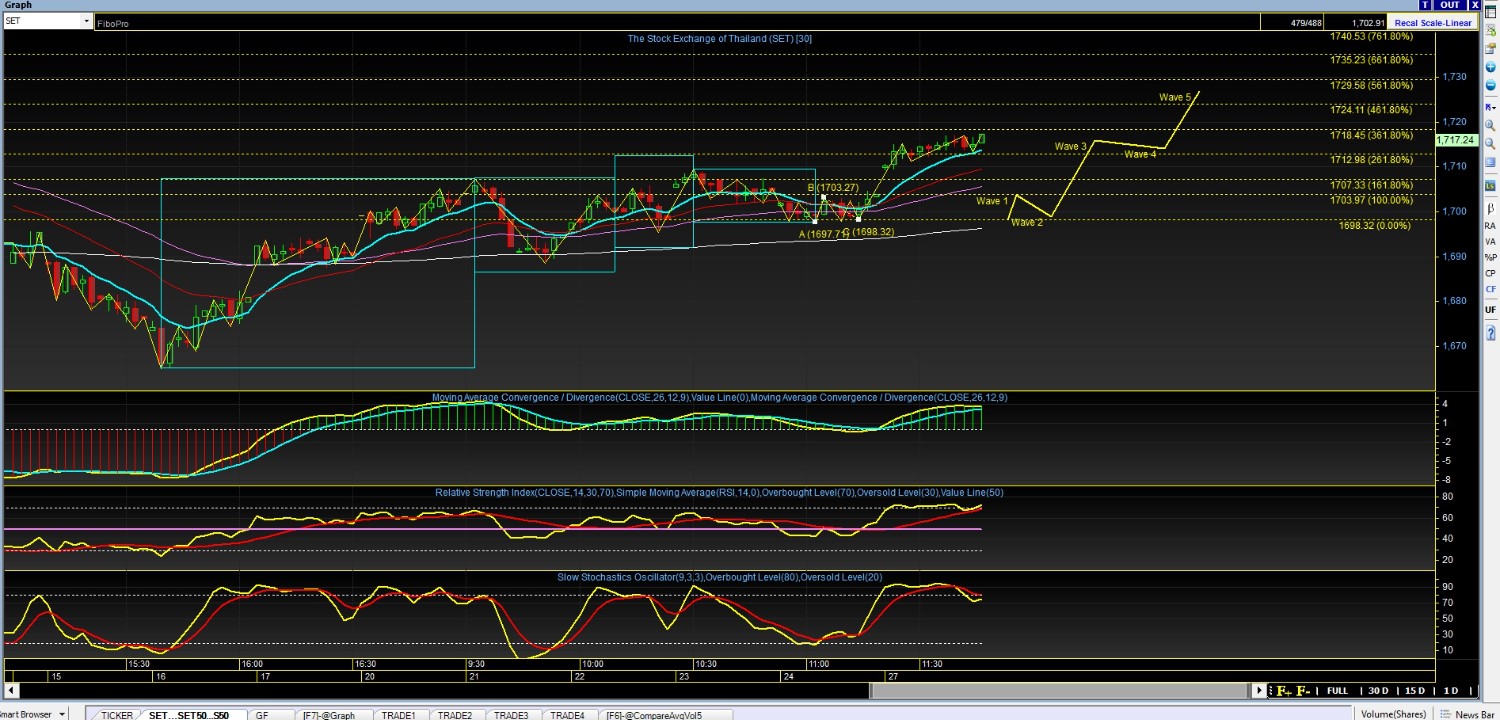Click the Relative Strength Index indicator title
Screen dimensions: 1500x720
click(x=719, y=492)
